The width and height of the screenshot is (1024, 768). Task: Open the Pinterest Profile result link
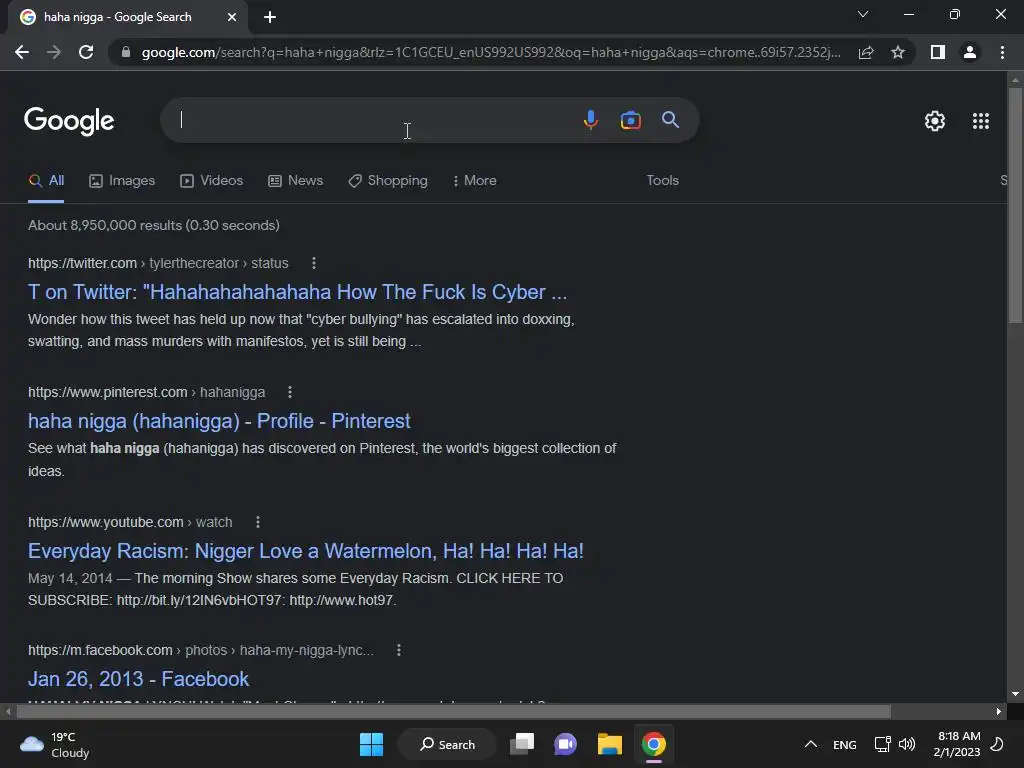coord(219,421)
